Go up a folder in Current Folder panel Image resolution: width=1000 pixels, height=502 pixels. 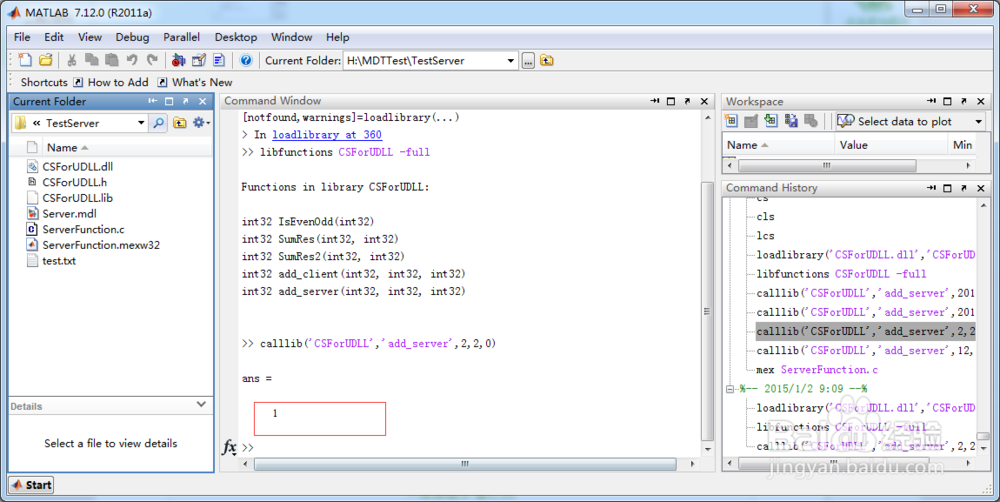[180, 122]
